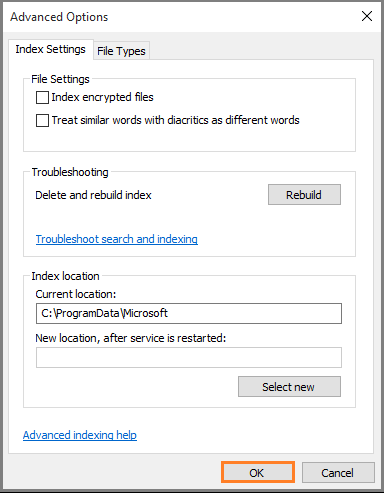Click the empty New location text box
Screen dimensions: 384x493
coord(189,357)
